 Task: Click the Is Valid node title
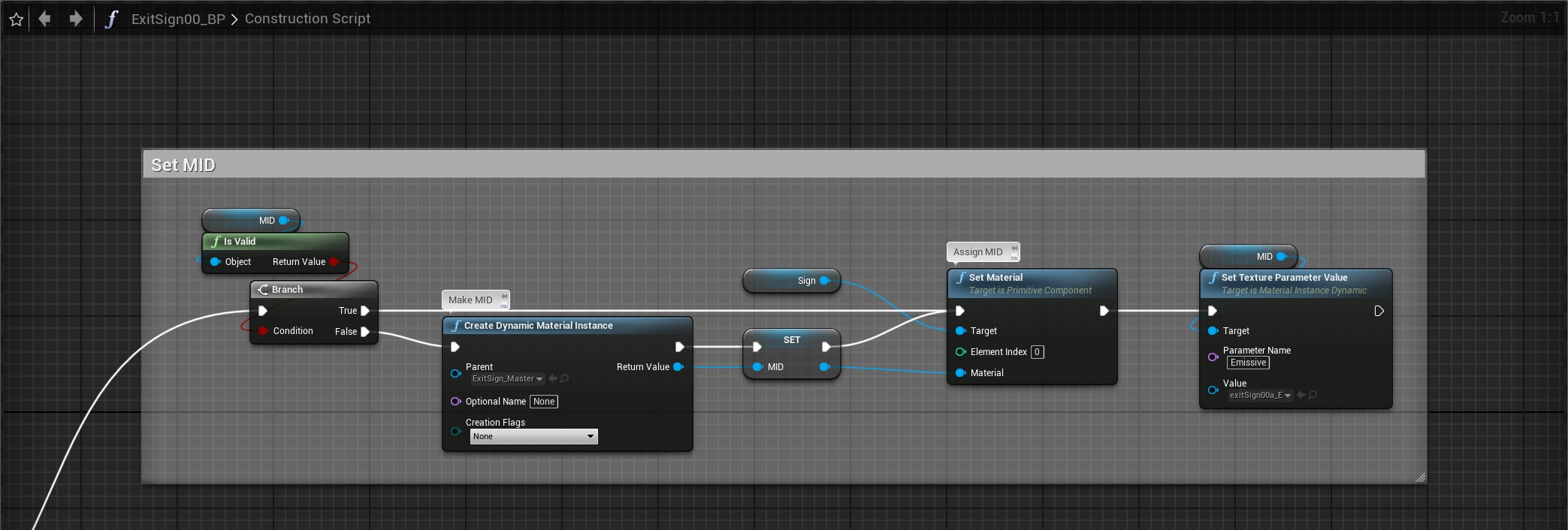(x=240, y=242)
